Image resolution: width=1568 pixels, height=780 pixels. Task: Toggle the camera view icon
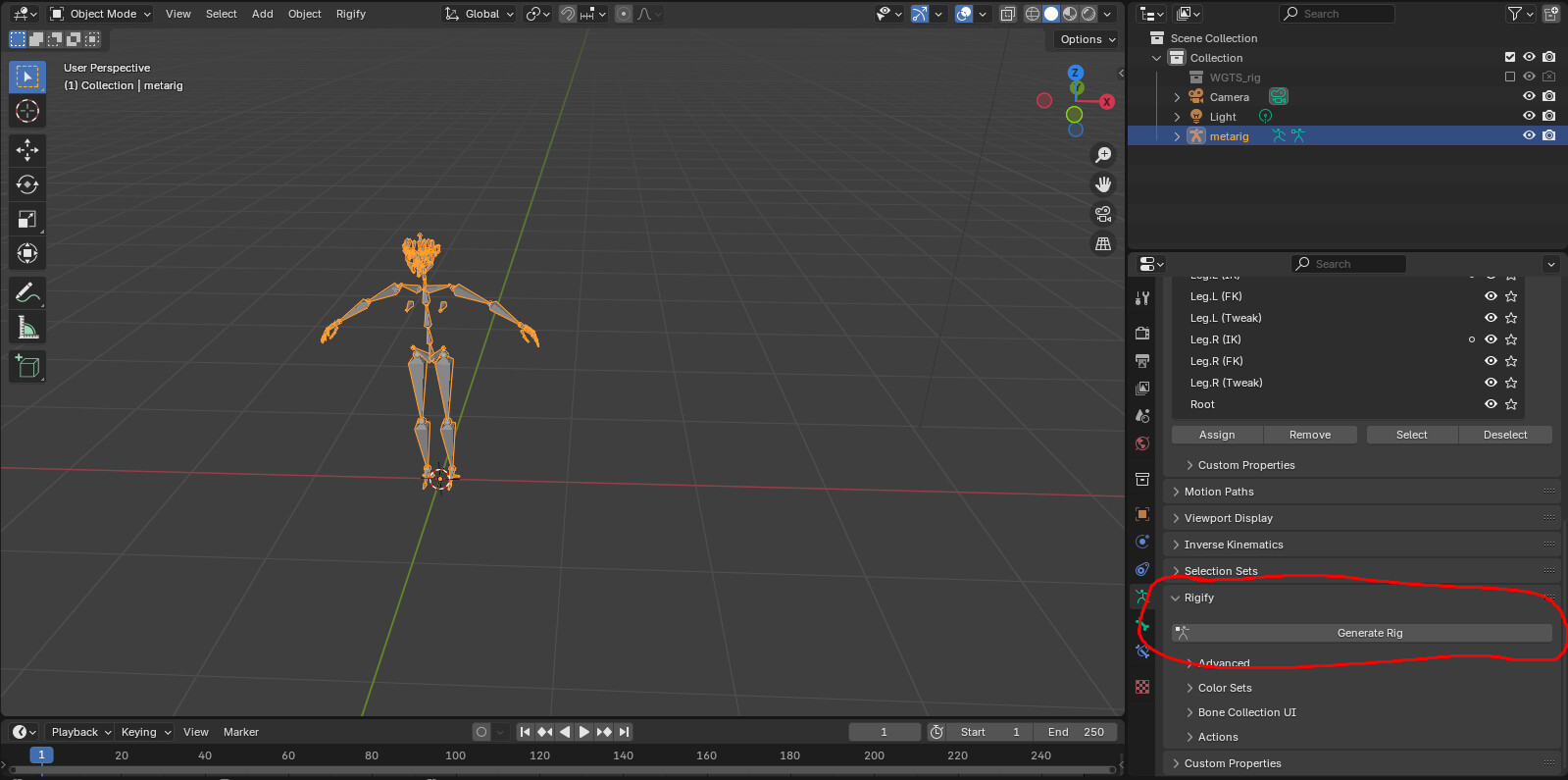coord(1103,214)
